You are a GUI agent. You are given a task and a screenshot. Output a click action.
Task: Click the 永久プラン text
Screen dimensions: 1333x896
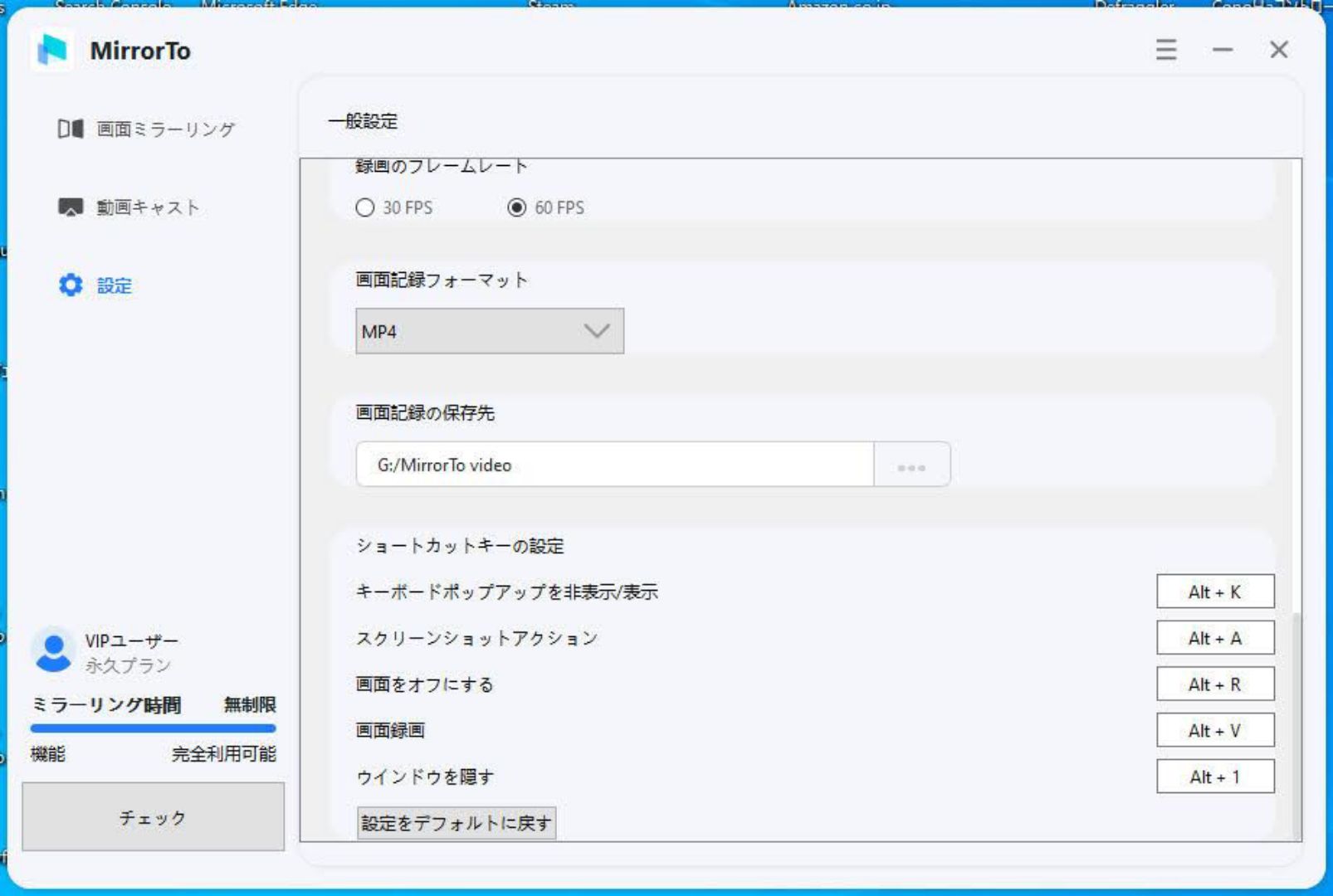pos(128,665)
